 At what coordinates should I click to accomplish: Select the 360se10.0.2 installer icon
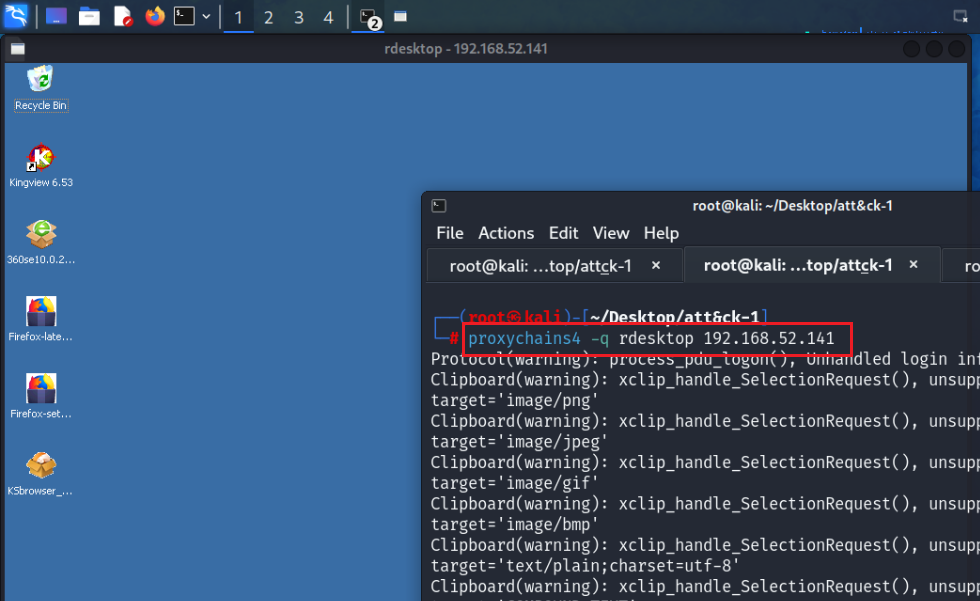[41, 242]
